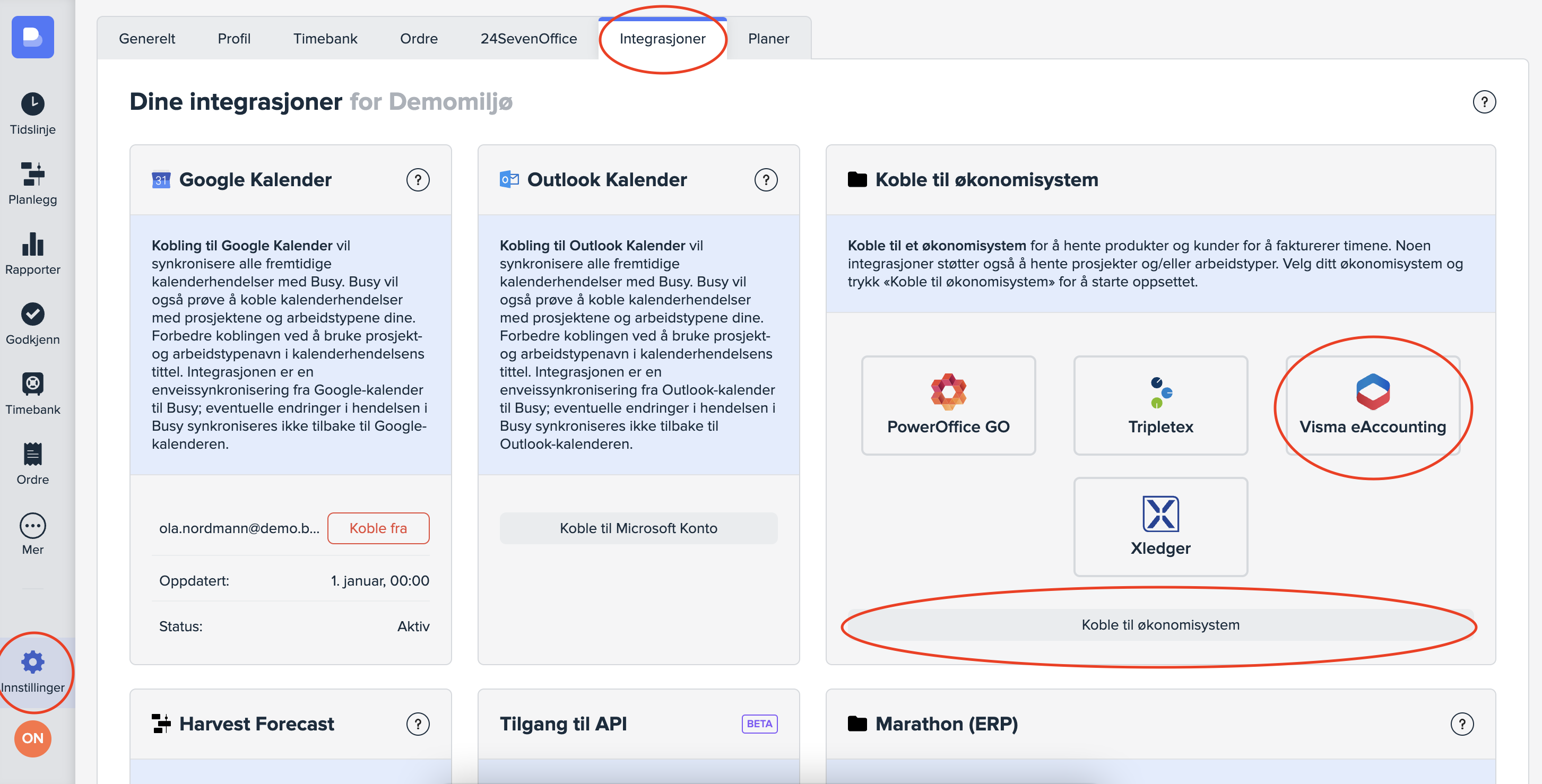Switch to the Timebank tab
Image resolution: width=1542 pixels, height=784 pixels.
[325, 39]
